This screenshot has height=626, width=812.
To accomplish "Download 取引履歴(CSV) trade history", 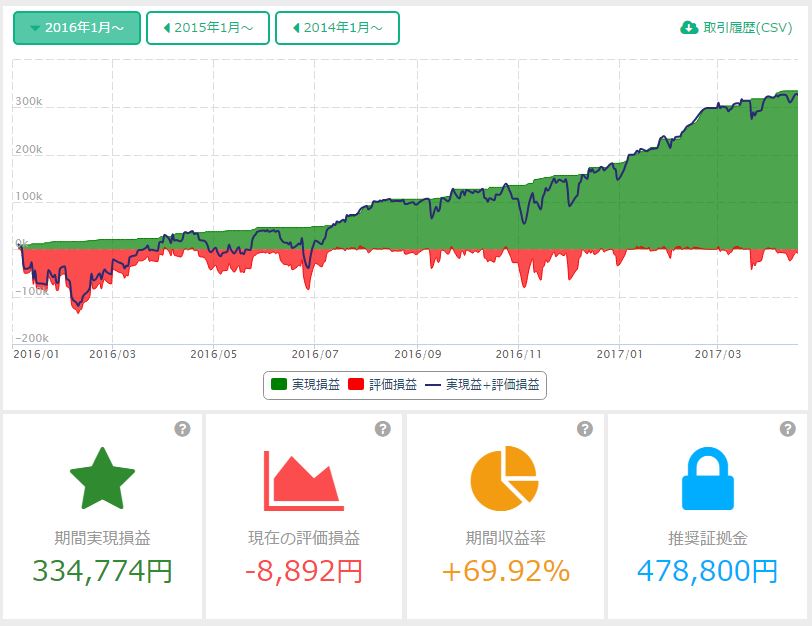I will pyautogui.click(x=736, y=28).
